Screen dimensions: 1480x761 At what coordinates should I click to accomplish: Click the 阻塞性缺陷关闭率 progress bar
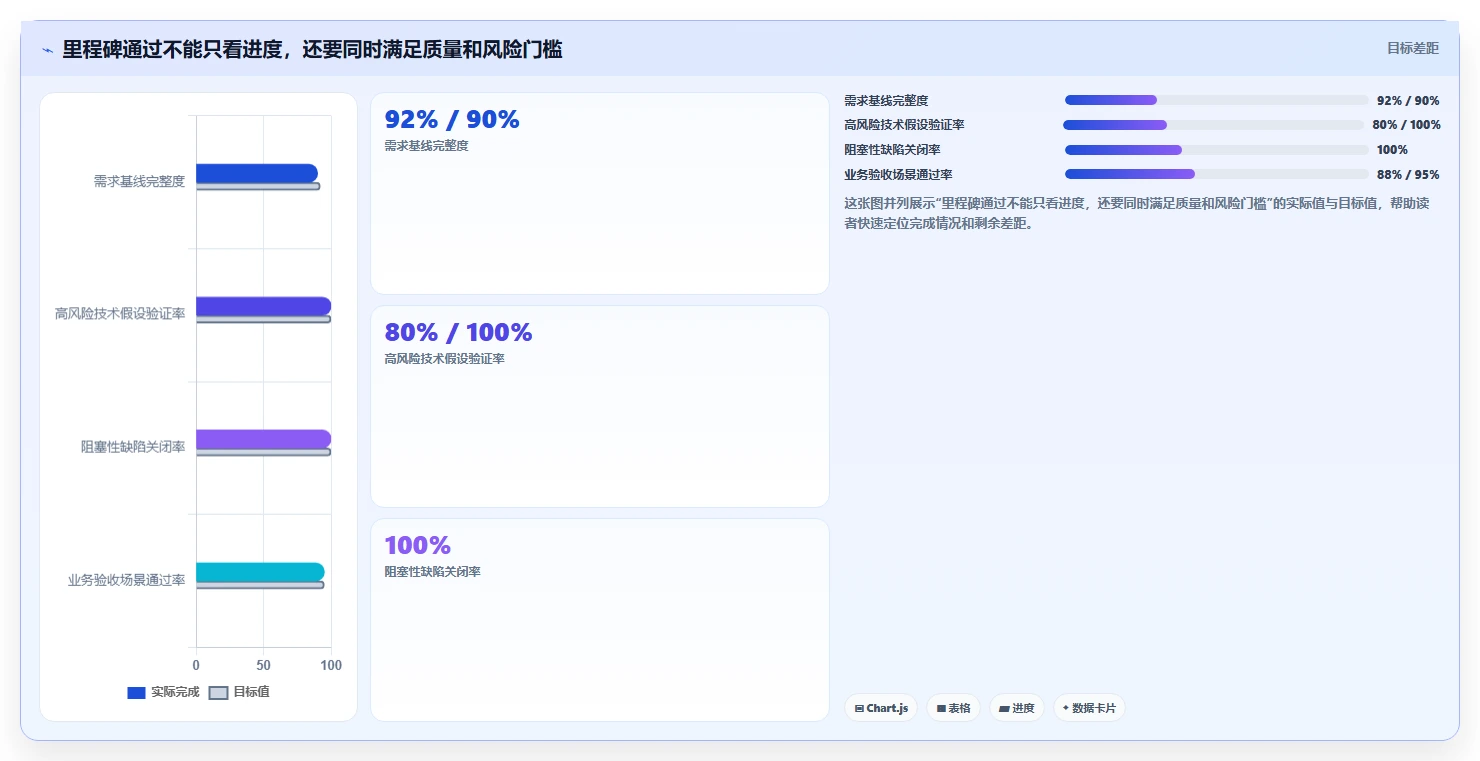coord(1216,150)
